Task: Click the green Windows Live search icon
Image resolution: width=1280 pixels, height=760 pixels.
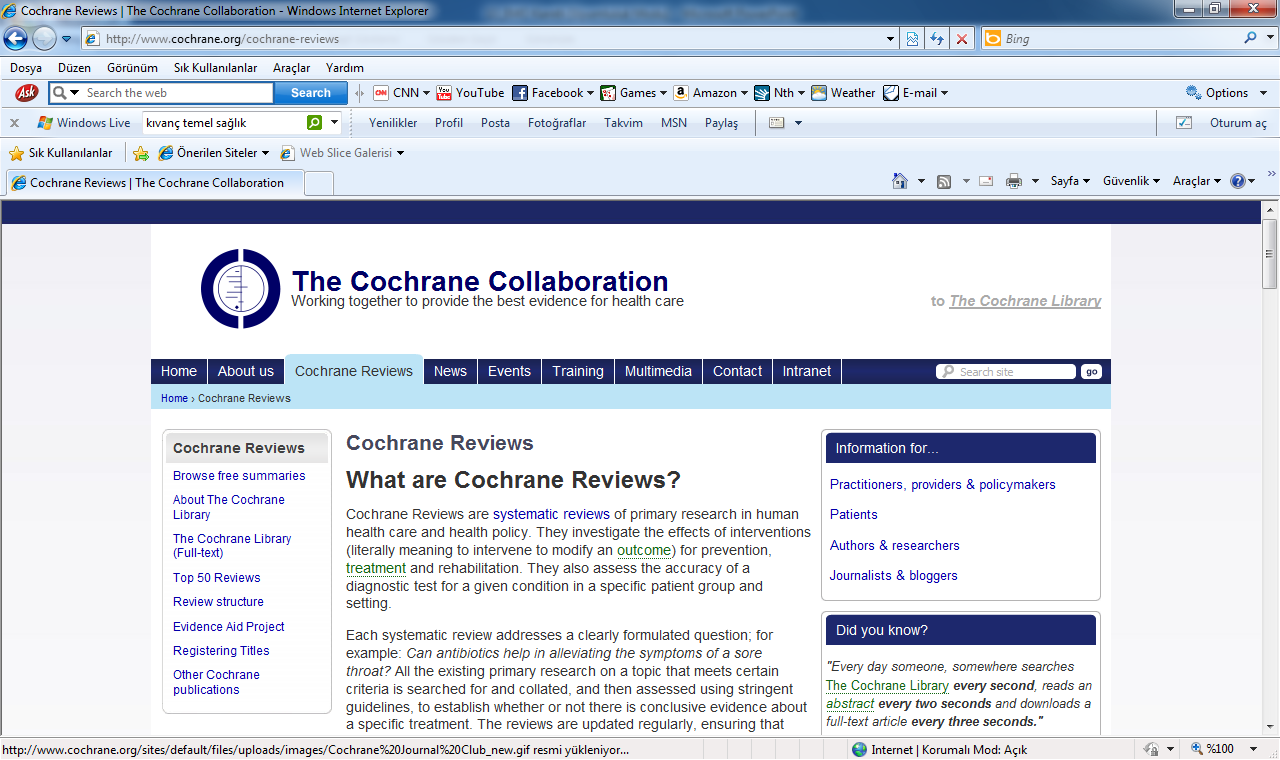Action: [x=314, y=123]
